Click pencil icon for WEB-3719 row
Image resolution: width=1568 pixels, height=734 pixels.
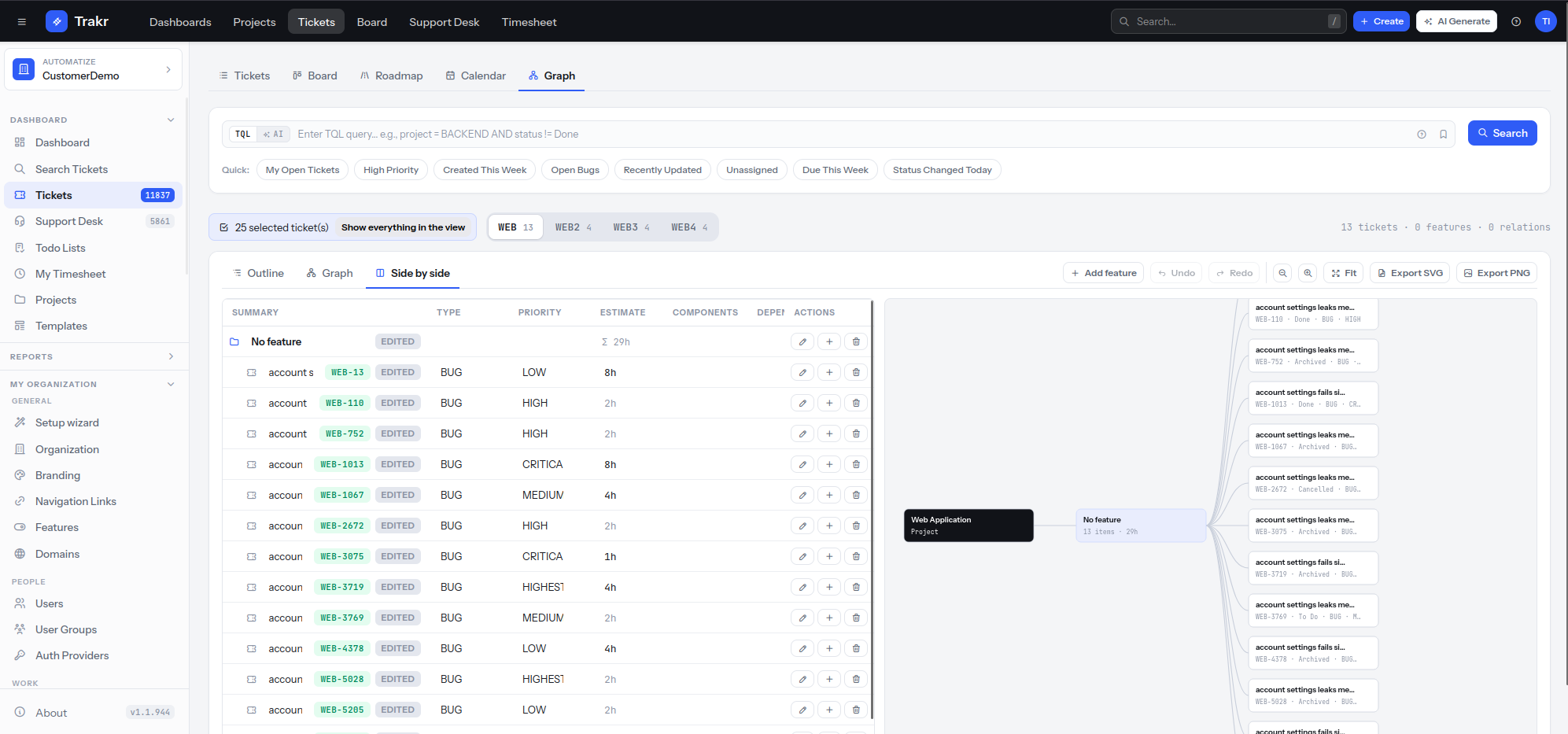tap(802, 587)
